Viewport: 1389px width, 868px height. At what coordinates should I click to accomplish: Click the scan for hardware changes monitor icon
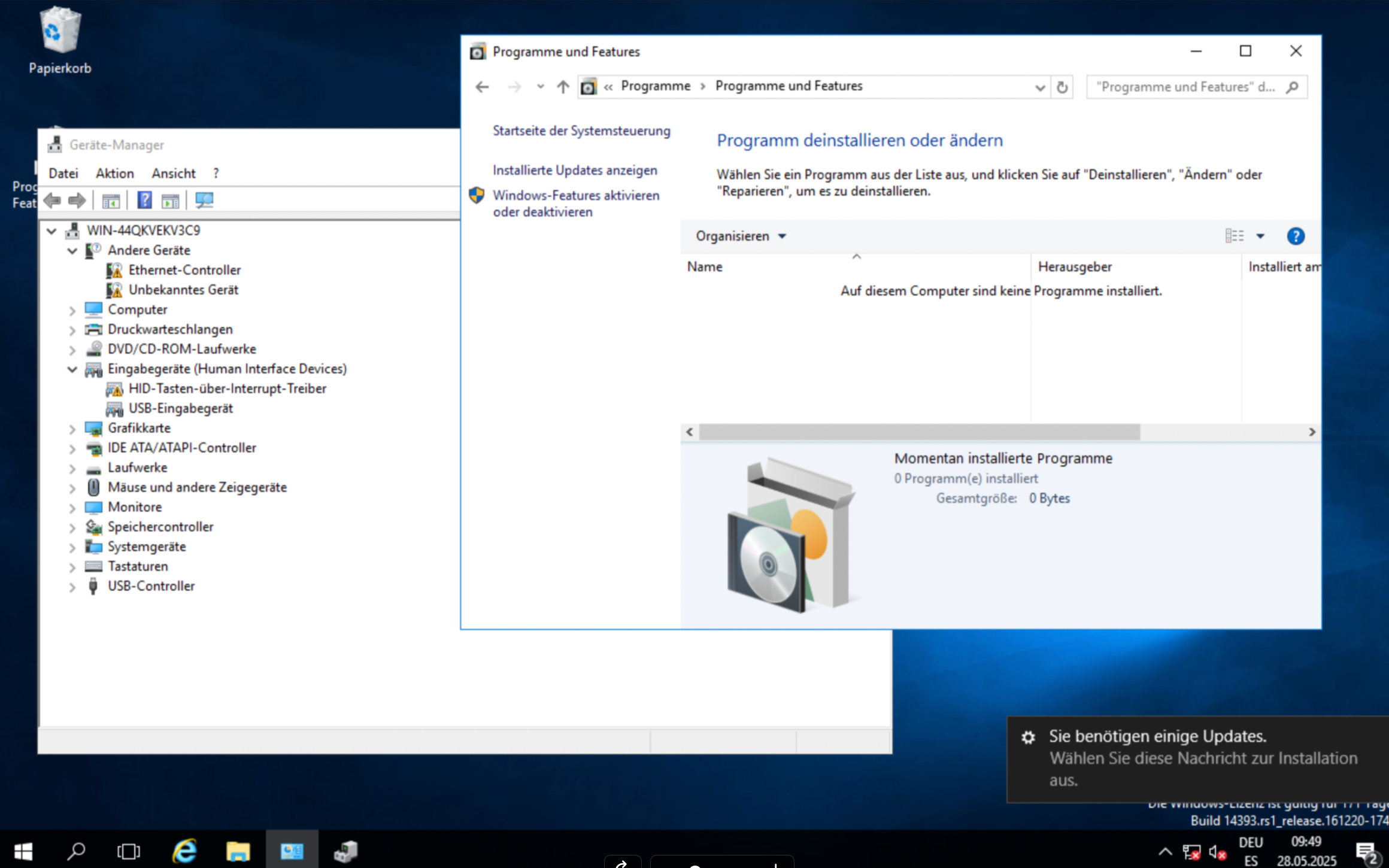(204, 200)
